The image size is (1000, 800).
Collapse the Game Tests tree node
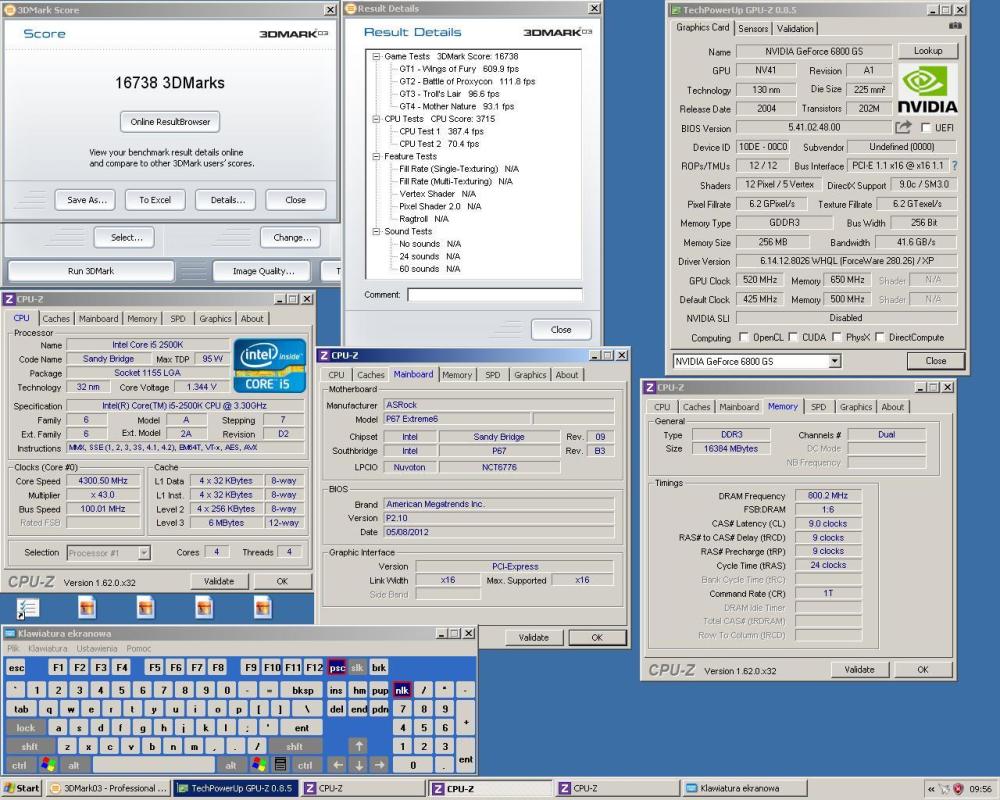click(376, 56)
